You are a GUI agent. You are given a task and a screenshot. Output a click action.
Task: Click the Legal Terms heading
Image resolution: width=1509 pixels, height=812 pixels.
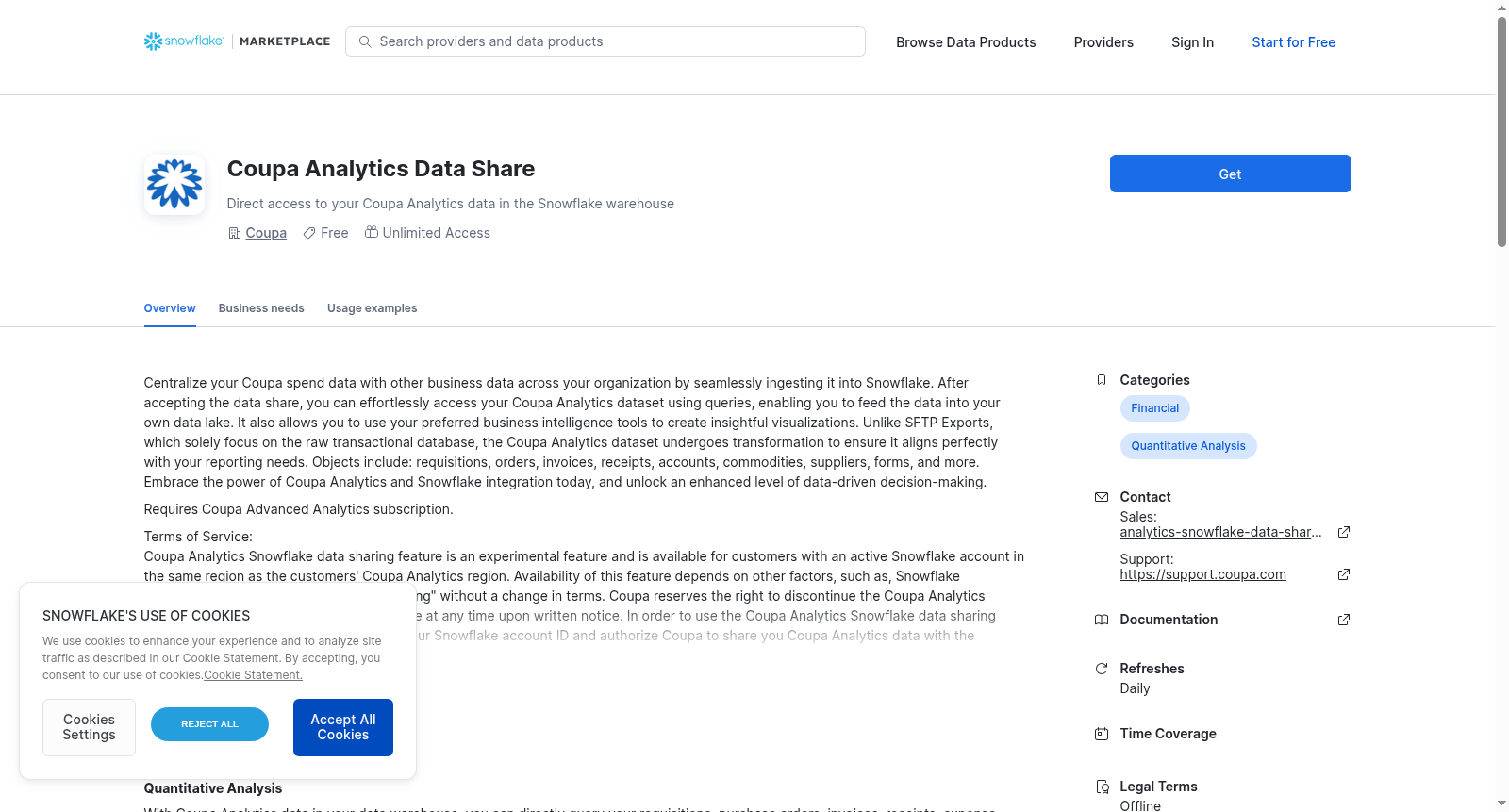pos(1158,787)
